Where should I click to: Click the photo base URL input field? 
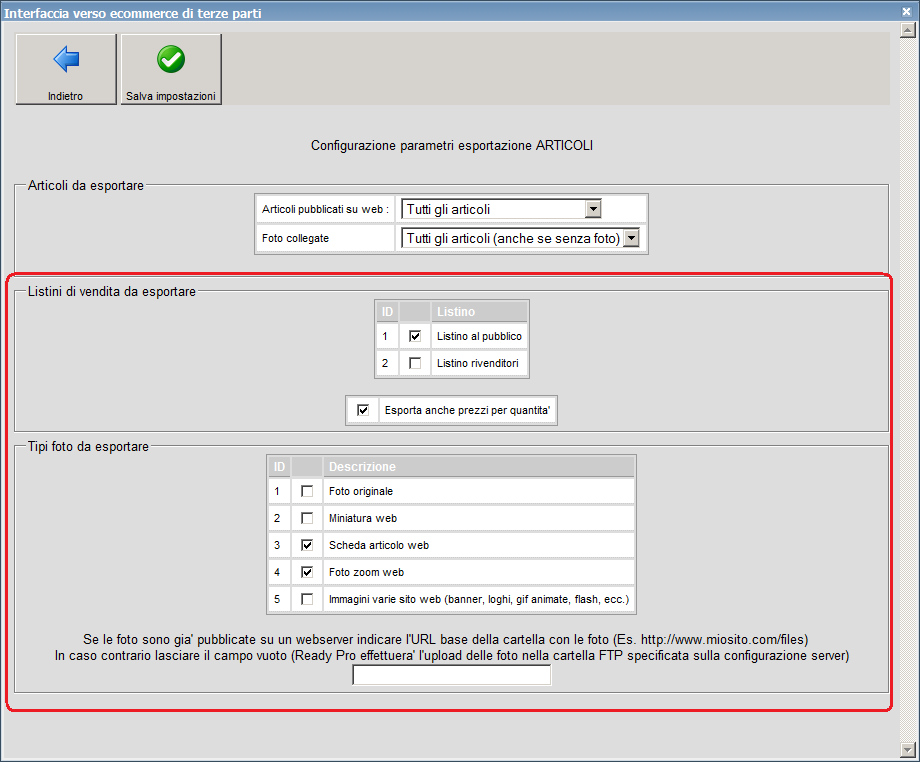452,675
